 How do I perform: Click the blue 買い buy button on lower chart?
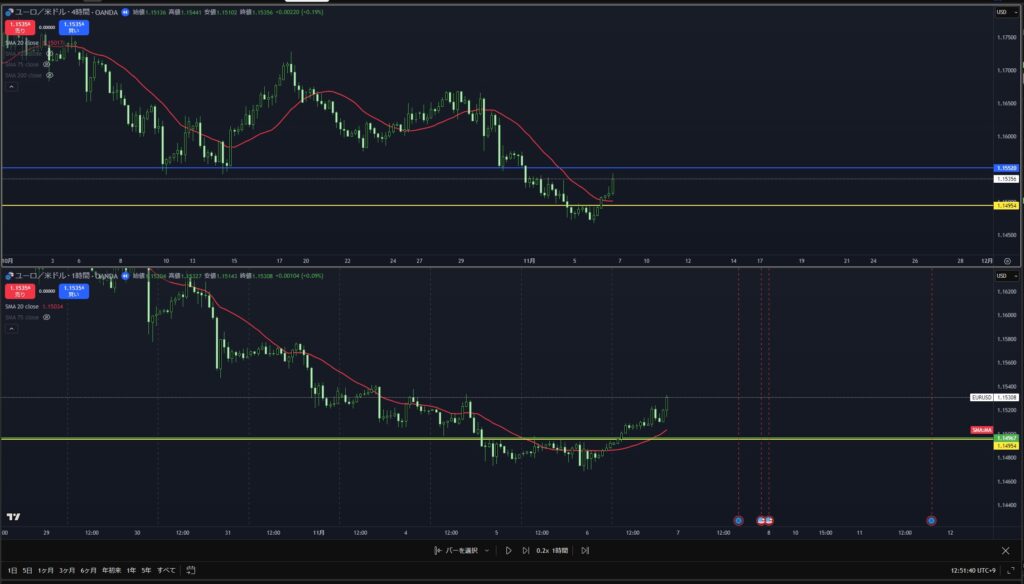point(72,290)
